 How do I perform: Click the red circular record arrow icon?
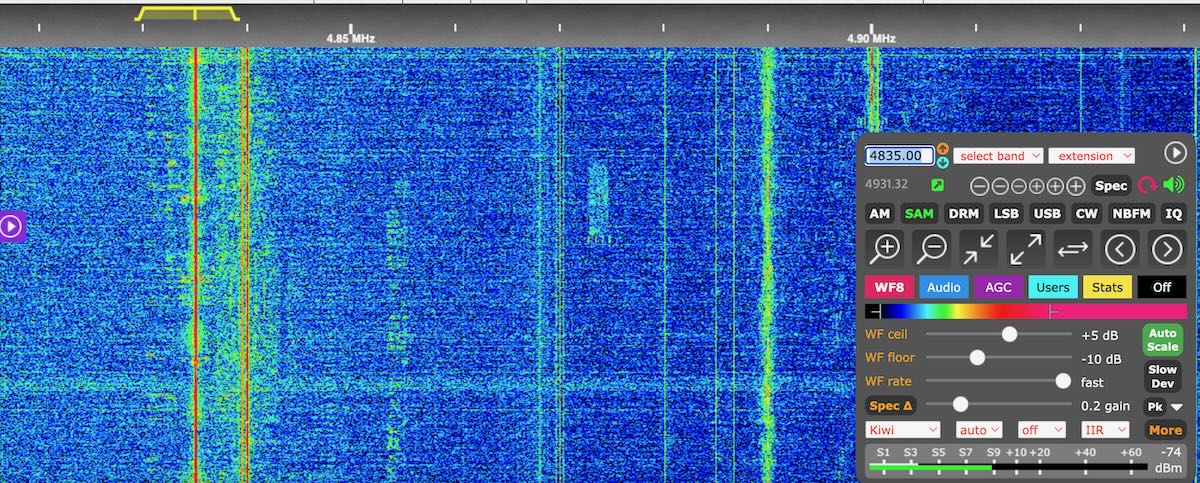click(1147, 186)
